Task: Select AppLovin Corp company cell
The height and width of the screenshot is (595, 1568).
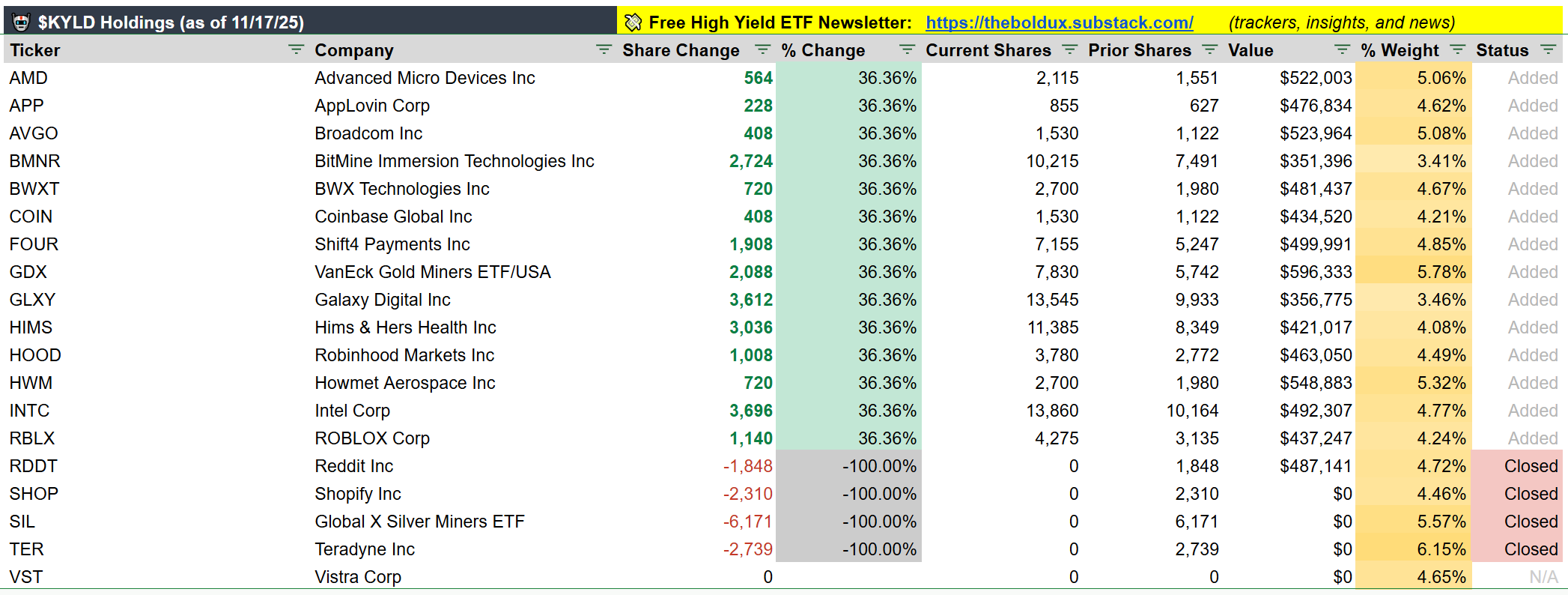Action: [x=463, y=106]
